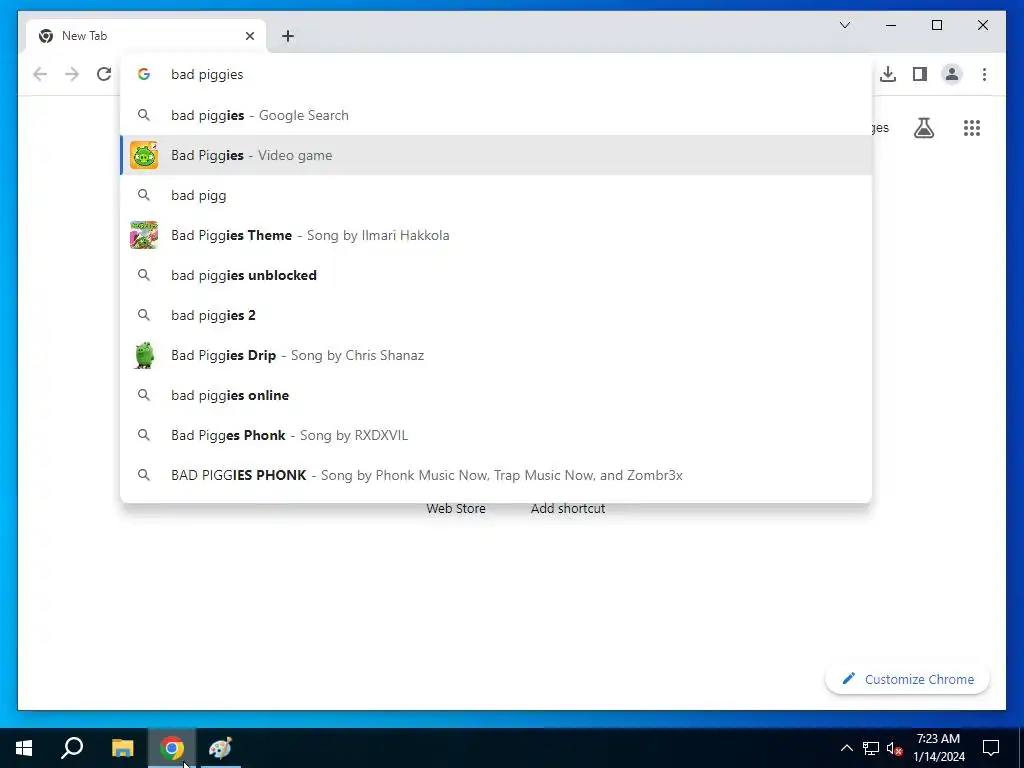The image size is (1024, 768).
Task: Click the Bad Piggies Drip green pig thumbnail
Action: point(144,355)
